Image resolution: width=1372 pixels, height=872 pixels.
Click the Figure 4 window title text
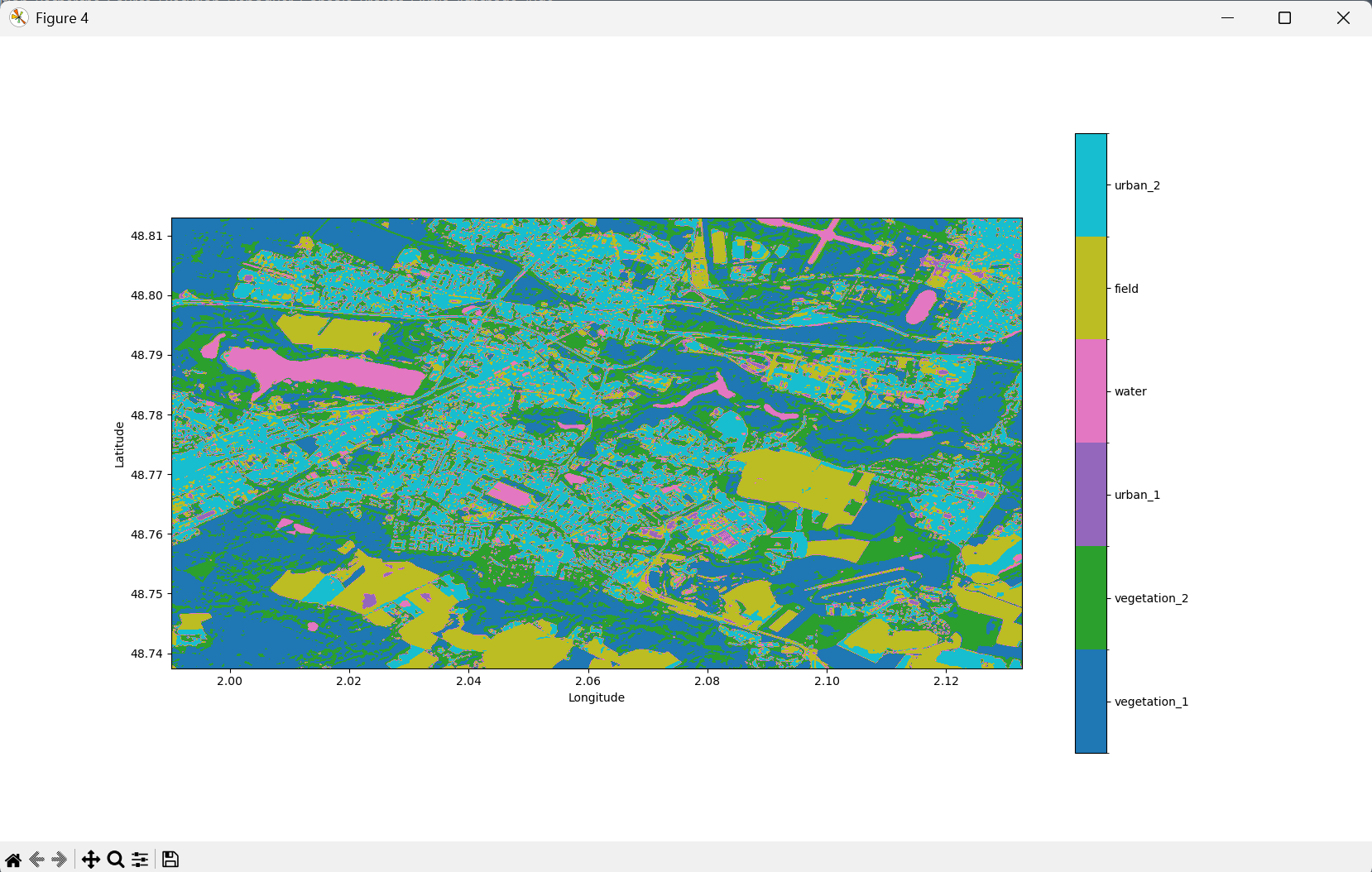click(62, 18)
